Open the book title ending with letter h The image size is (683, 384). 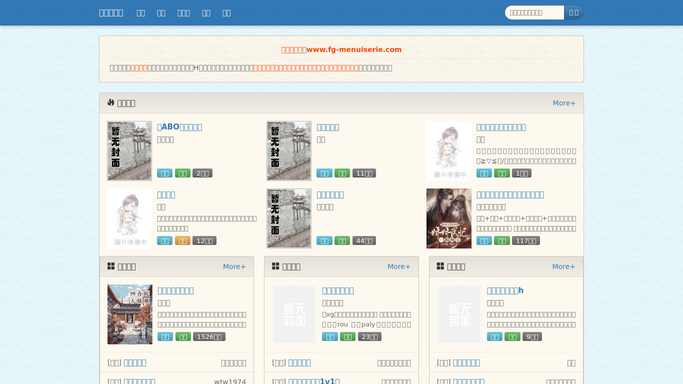click(505, 290)
